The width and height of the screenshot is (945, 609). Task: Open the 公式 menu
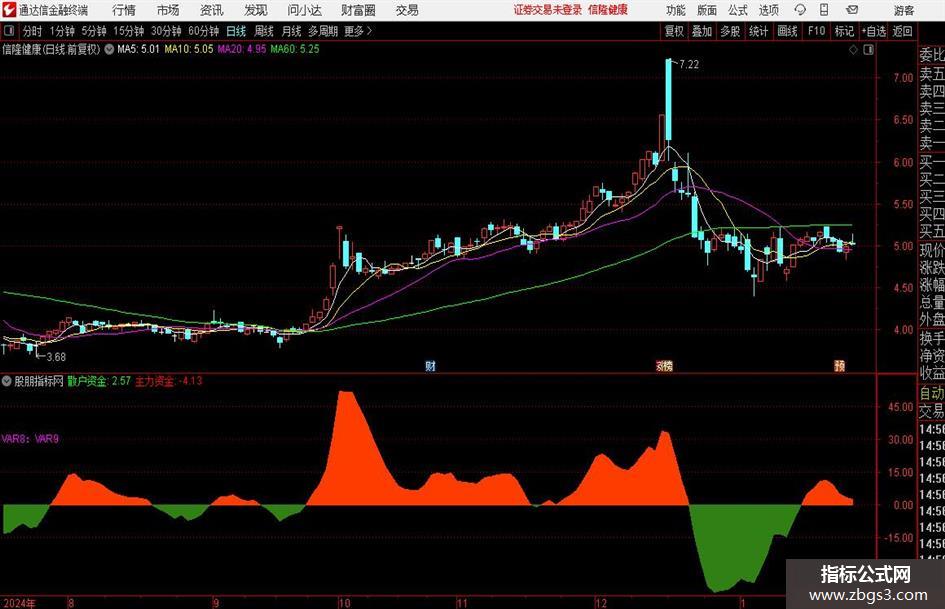738,10
